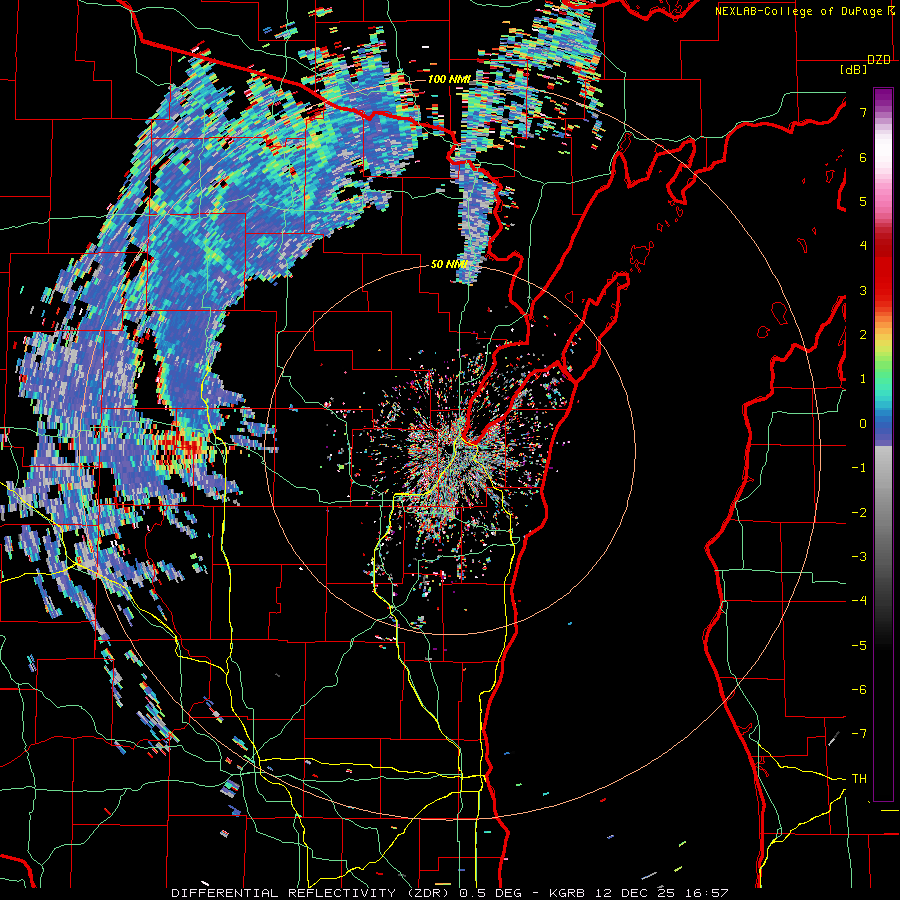Click the "[dB]" units label
The width and height of the screenshot is (900, 900).
[x=853, y=69]
